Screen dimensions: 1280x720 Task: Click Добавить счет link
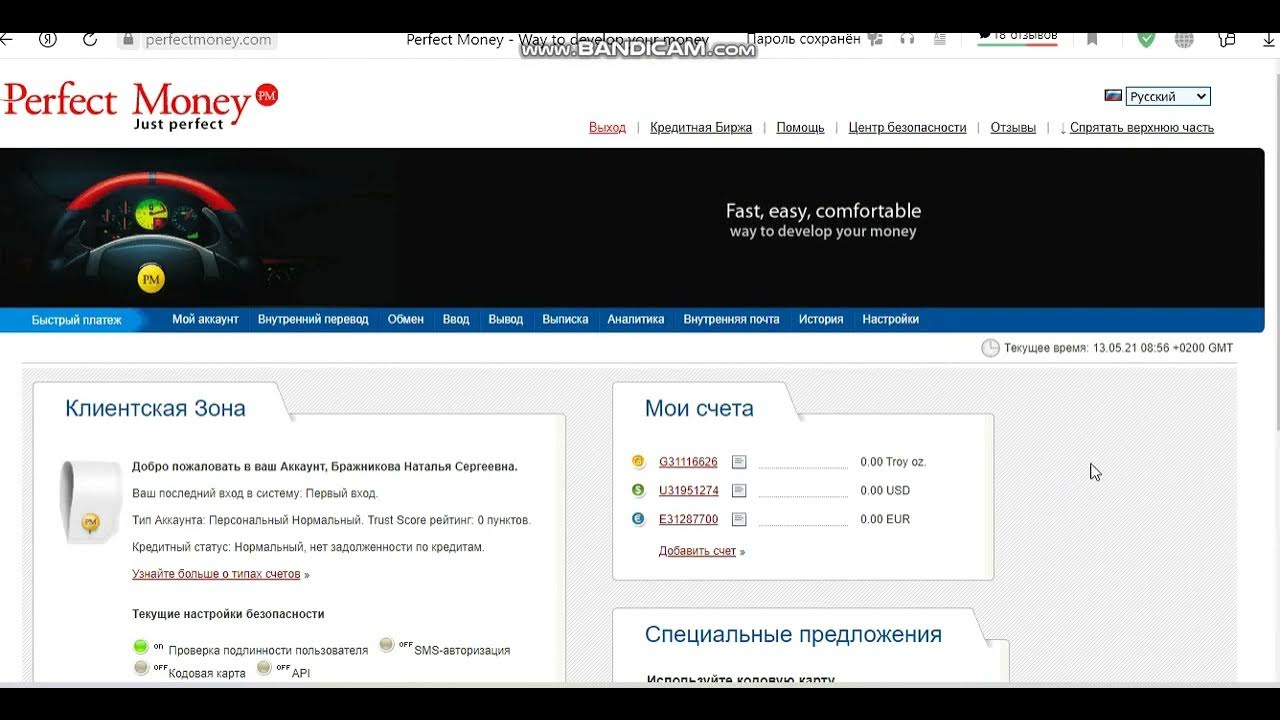point(697,551)
